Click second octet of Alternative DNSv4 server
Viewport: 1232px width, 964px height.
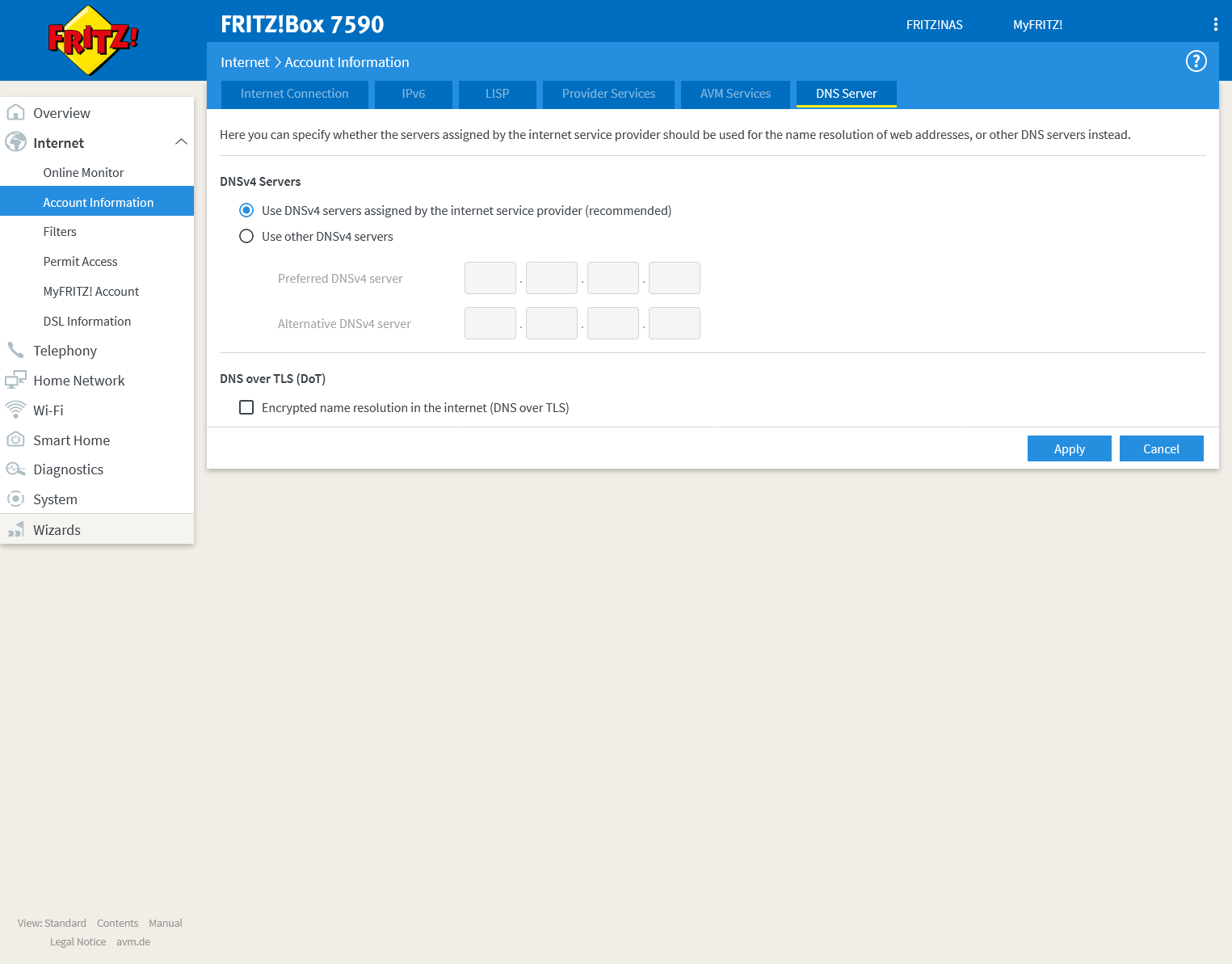552,323
